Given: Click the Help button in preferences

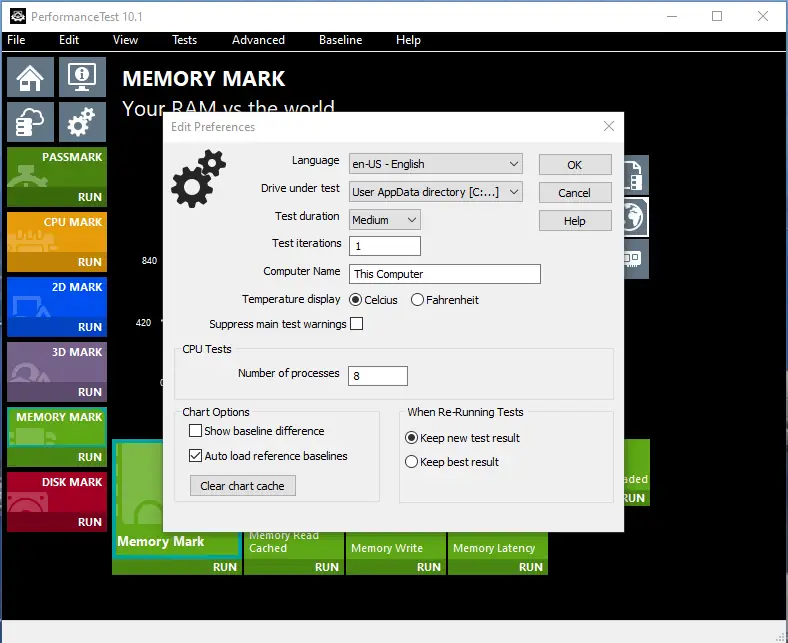Looking at the screenshot, I should [575, 221].
